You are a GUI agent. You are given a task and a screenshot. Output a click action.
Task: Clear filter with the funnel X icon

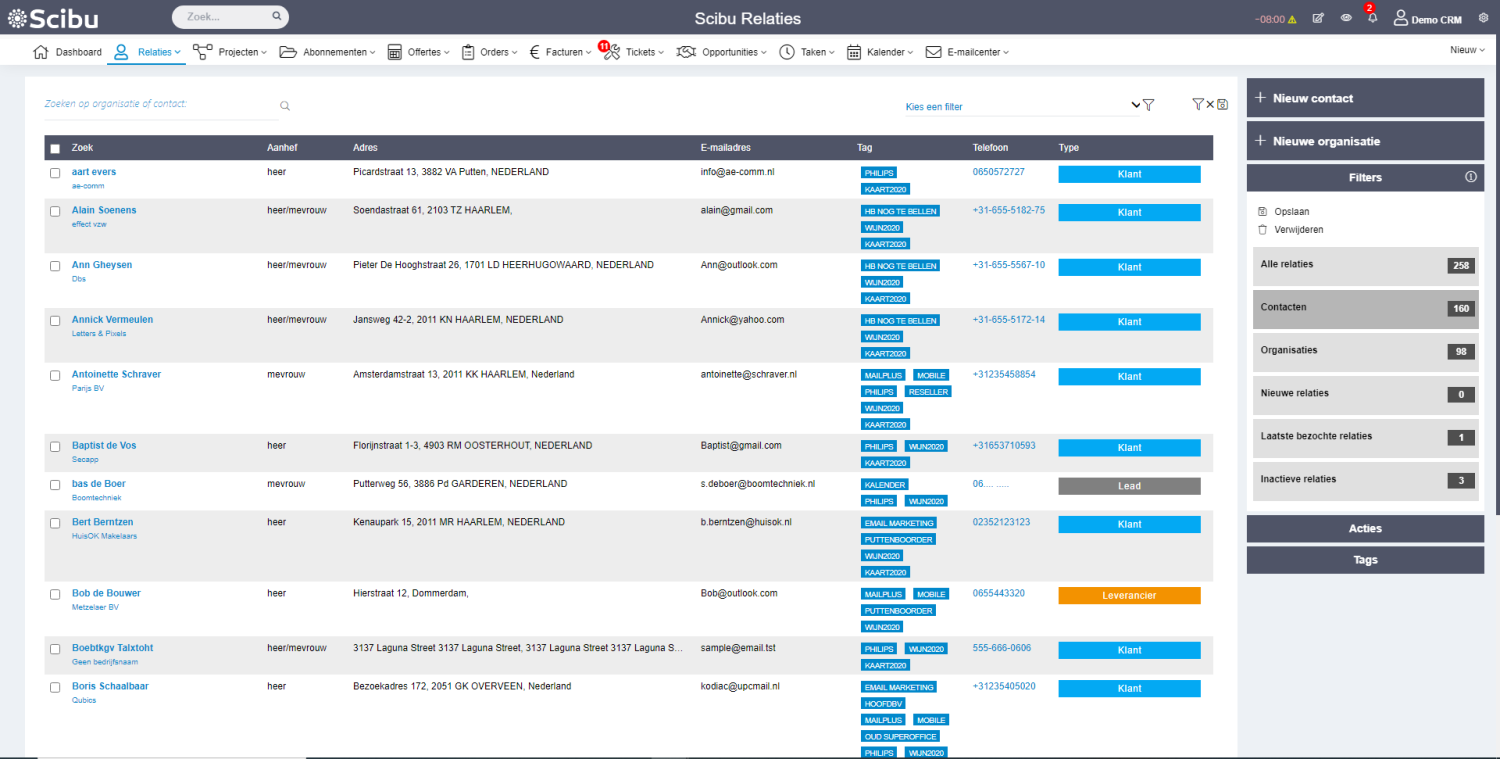1202,104
